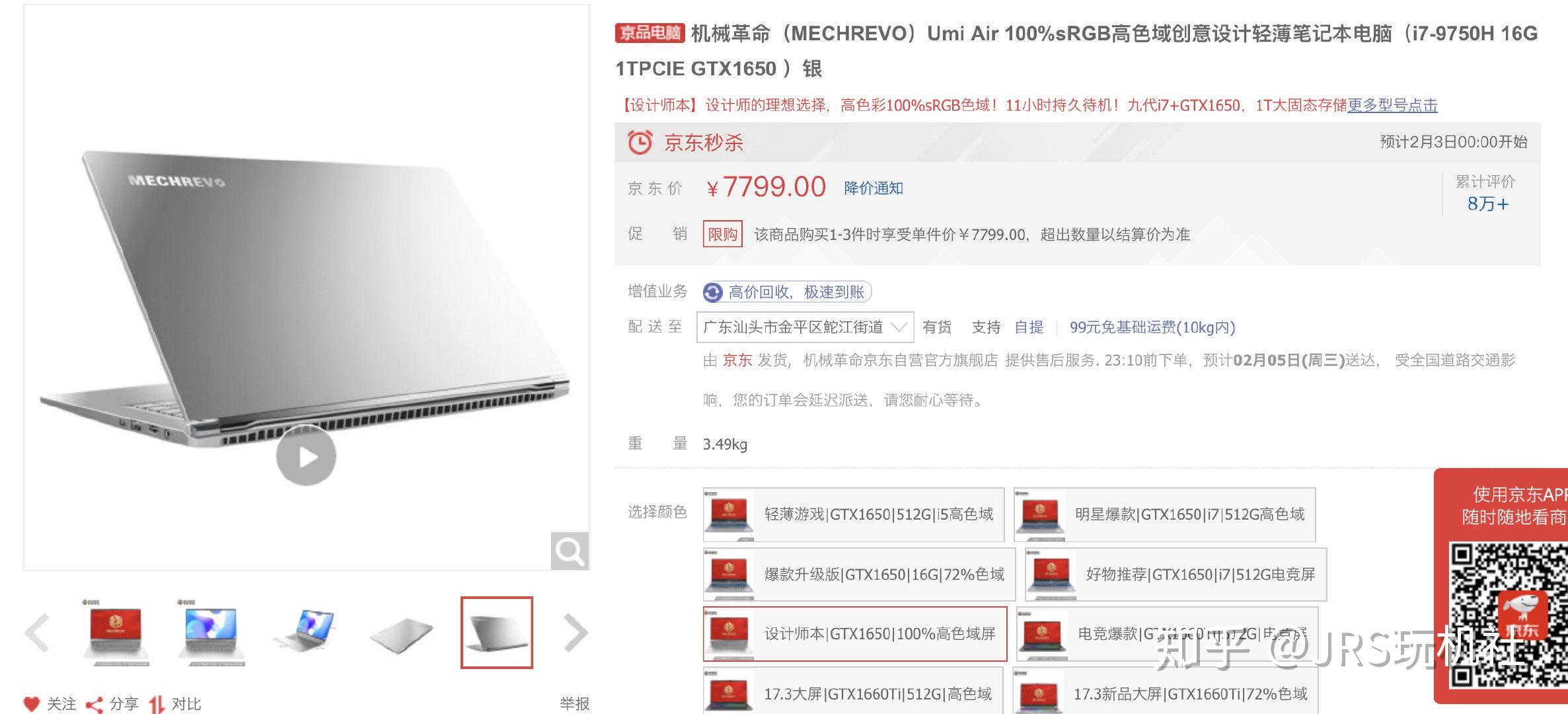This screenshot has height=714, width=1568.
Task: Select option 爆款升级版|GTX1650|16G|72%色域
Action: 859,574
